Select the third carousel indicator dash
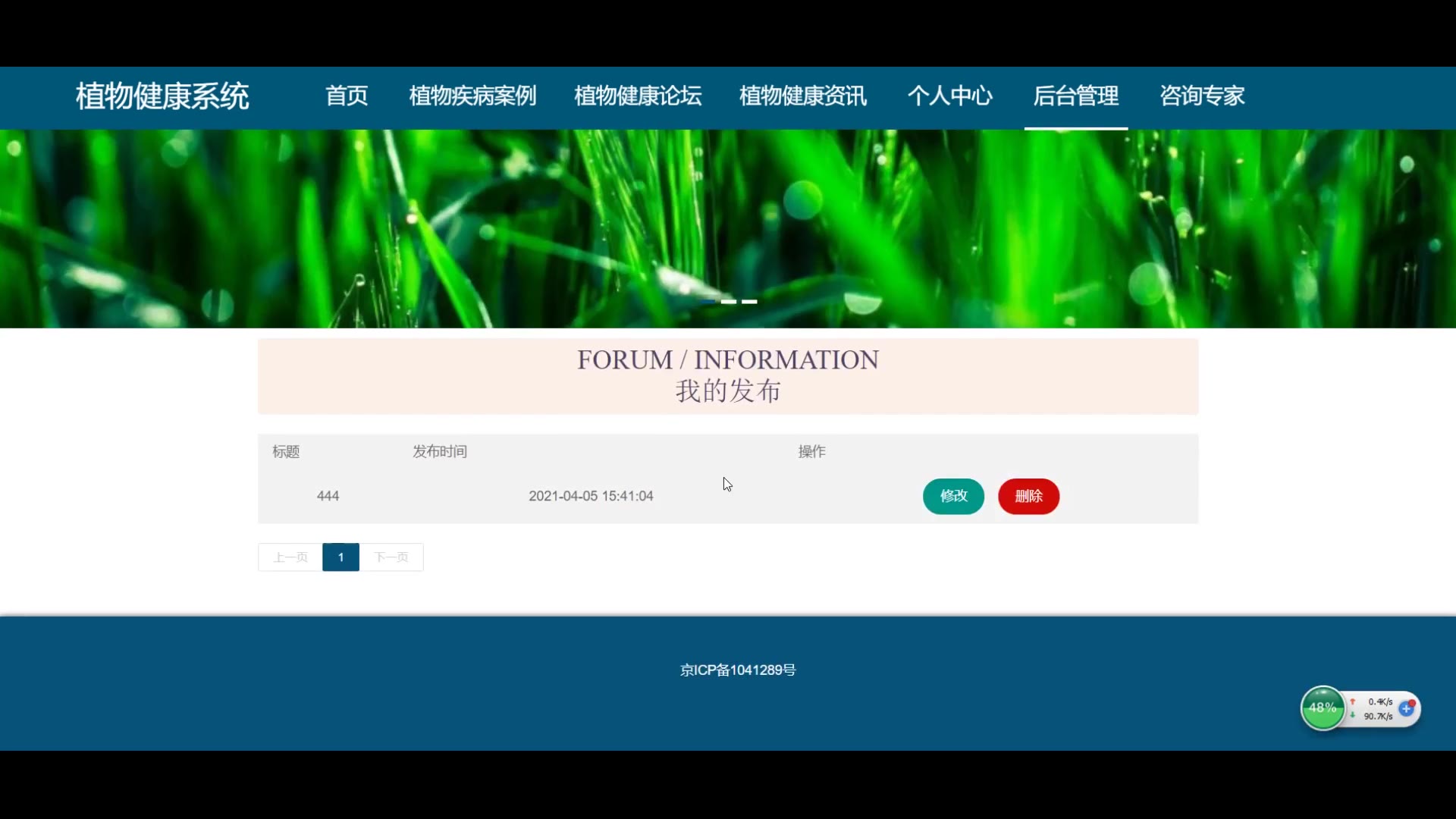 click(x=749, y=302)
